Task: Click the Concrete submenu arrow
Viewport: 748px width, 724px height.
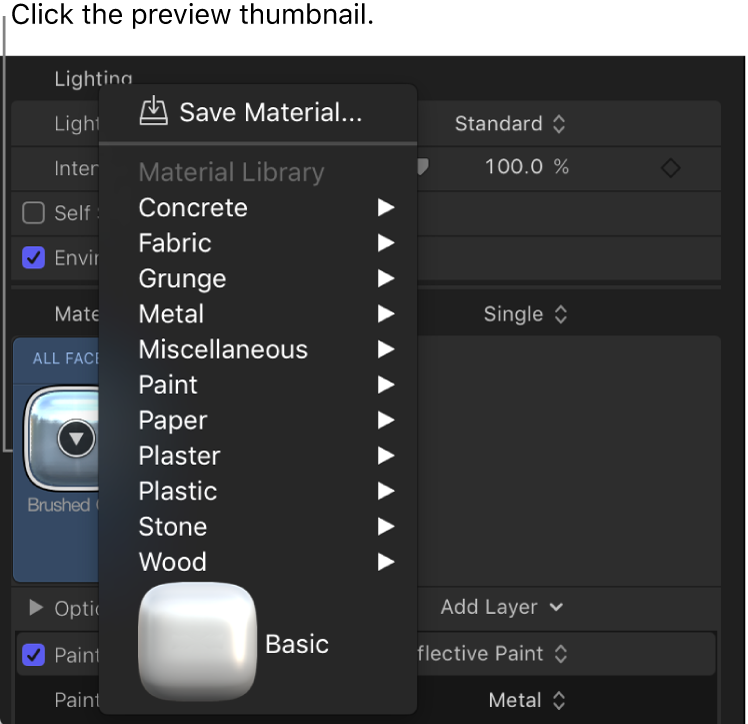Action: 386,208
